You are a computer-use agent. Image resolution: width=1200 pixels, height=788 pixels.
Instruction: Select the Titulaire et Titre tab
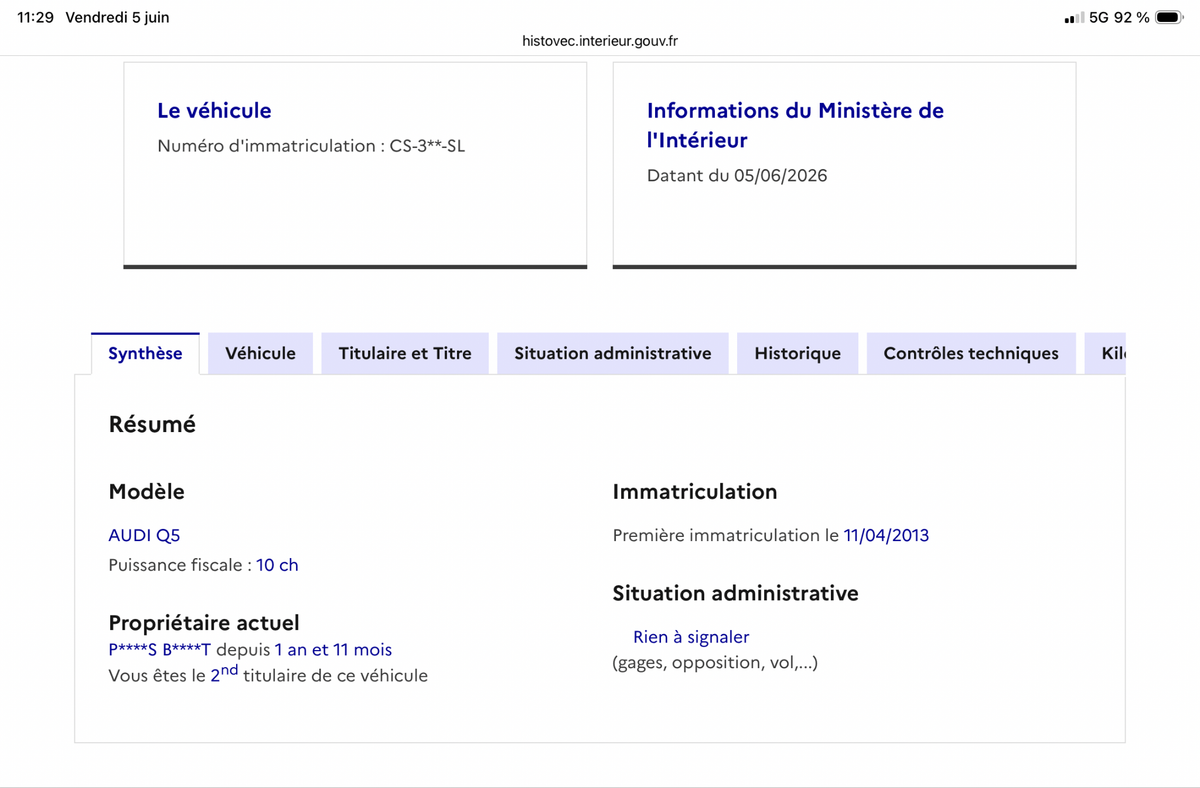click(x=405, y=353)
